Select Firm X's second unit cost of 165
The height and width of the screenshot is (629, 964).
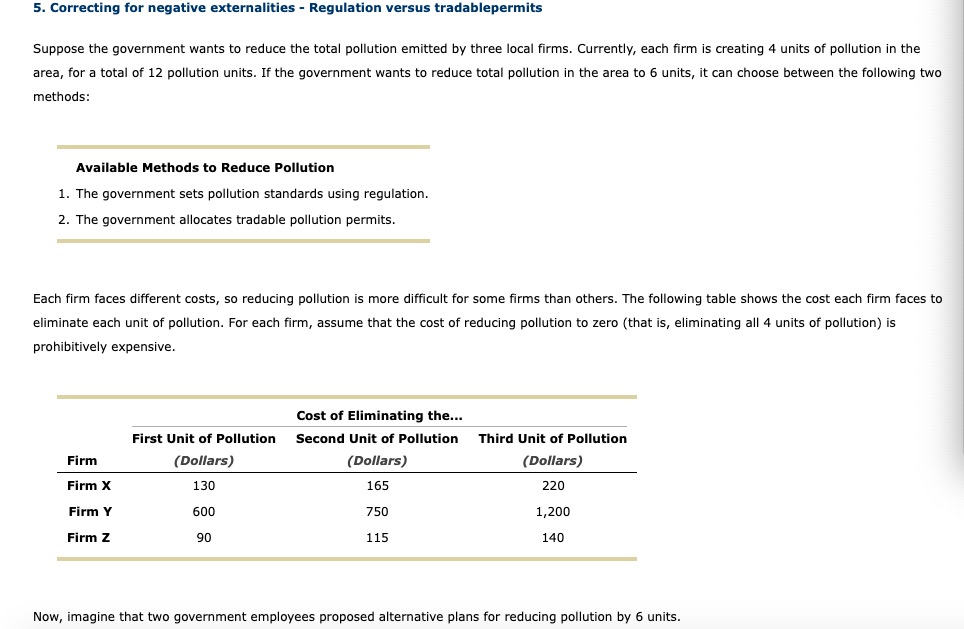click(x=377, y=485)
